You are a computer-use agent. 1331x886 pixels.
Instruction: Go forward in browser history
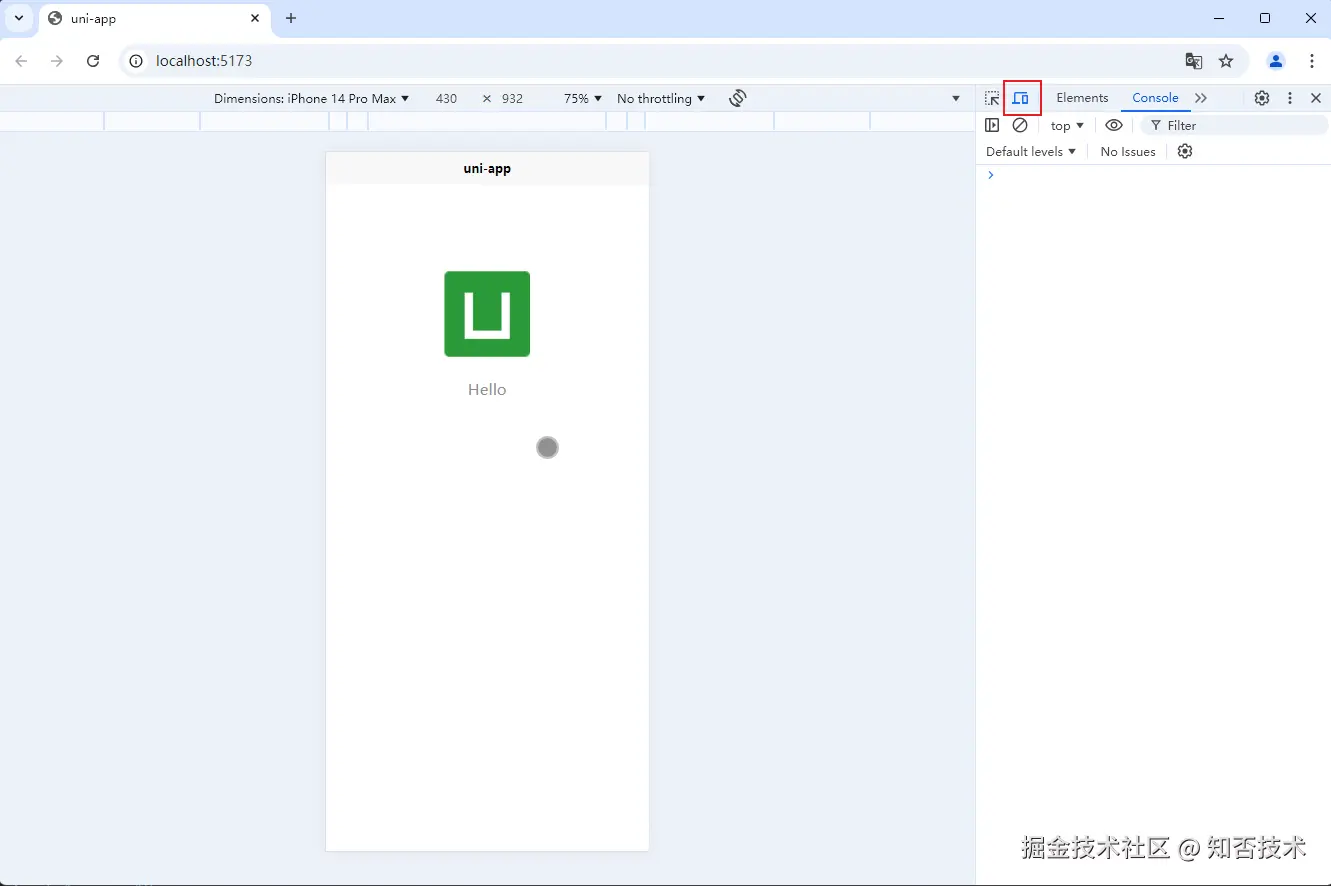pos(57,61)
